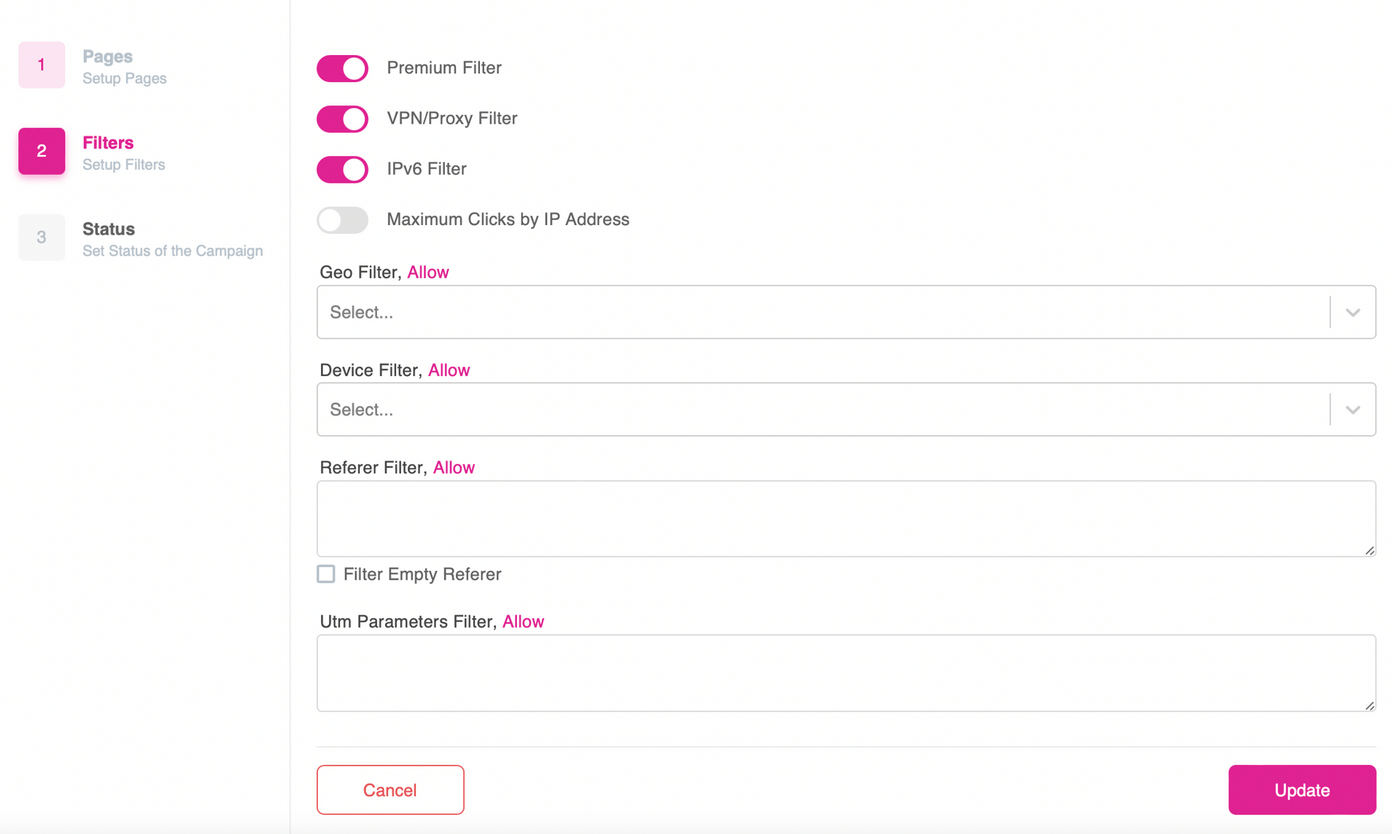Check the Filter Empty Referer checkbox
Image resolution: width=1392 pixels, height=834 pixels.
tap(326, 574)
